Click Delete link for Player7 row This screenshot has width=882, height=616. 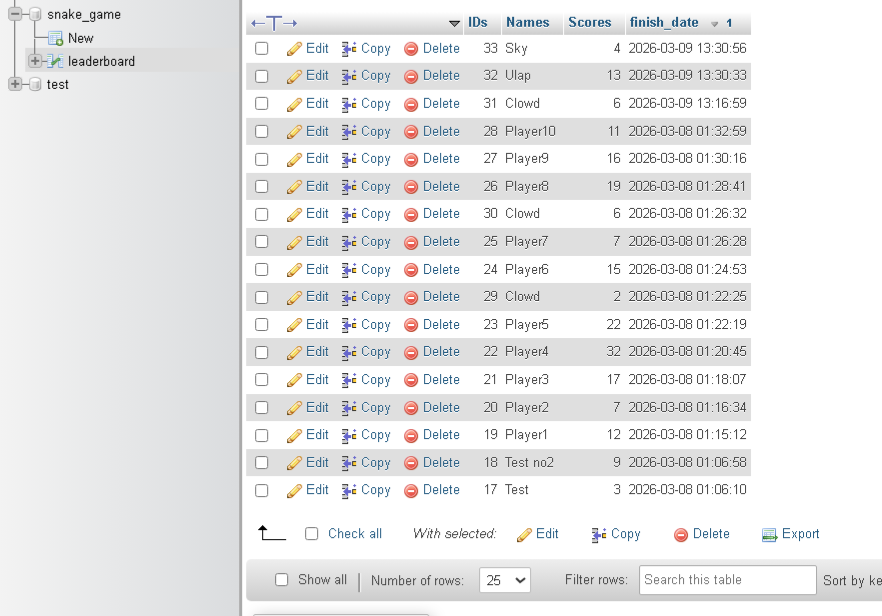click(441, 241)
